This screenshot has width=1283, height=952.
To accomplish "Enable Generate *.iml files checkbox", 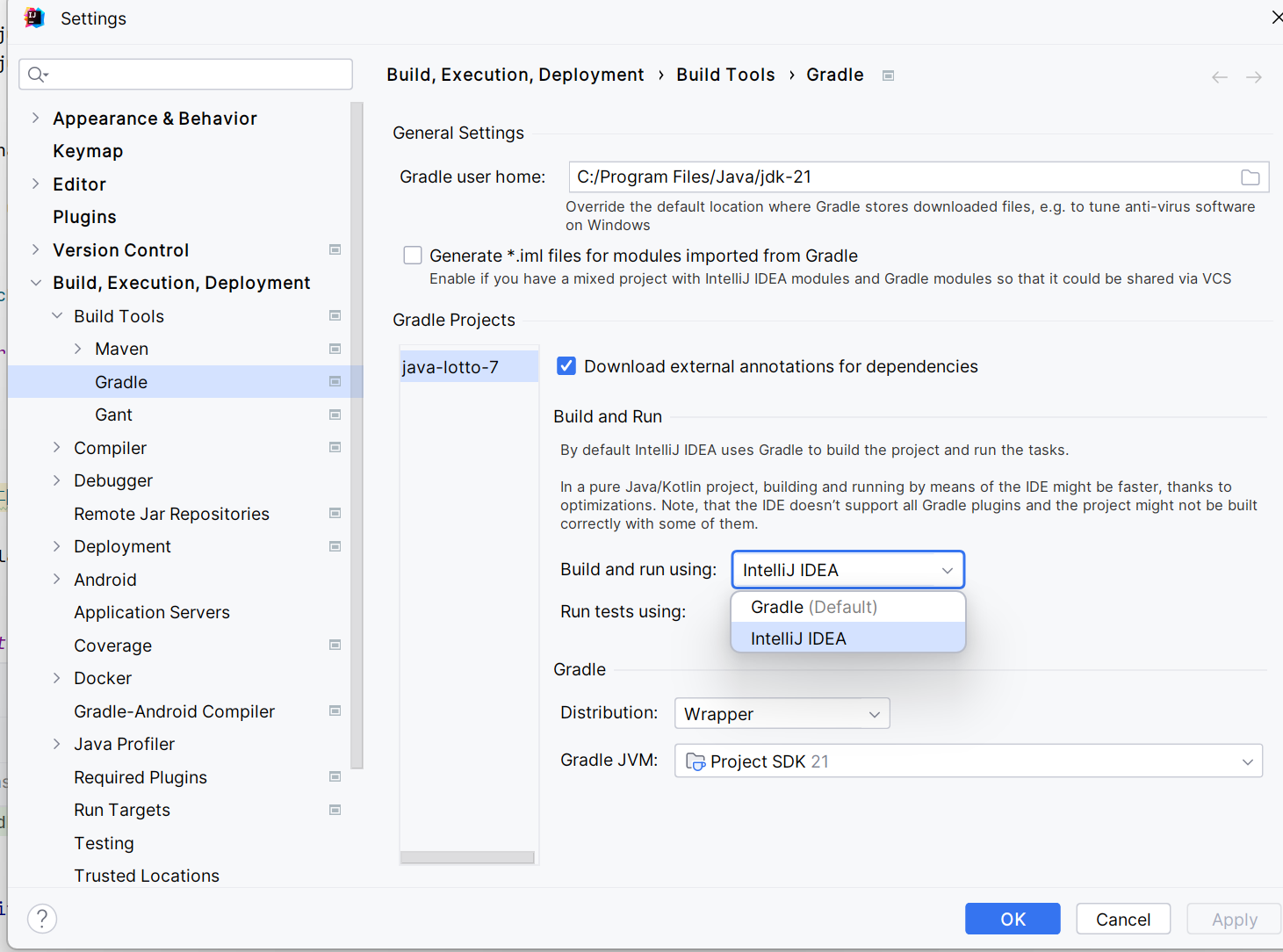I will [x=413, y=256].
